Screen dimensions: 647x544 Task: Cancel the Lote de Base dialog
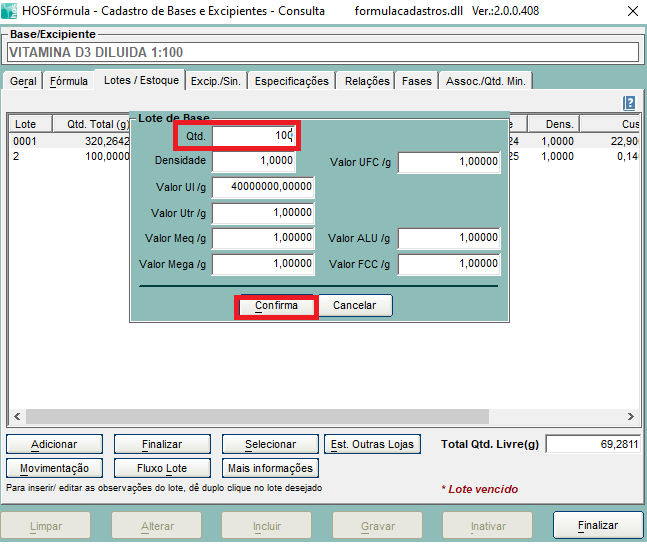pos(355,305)
